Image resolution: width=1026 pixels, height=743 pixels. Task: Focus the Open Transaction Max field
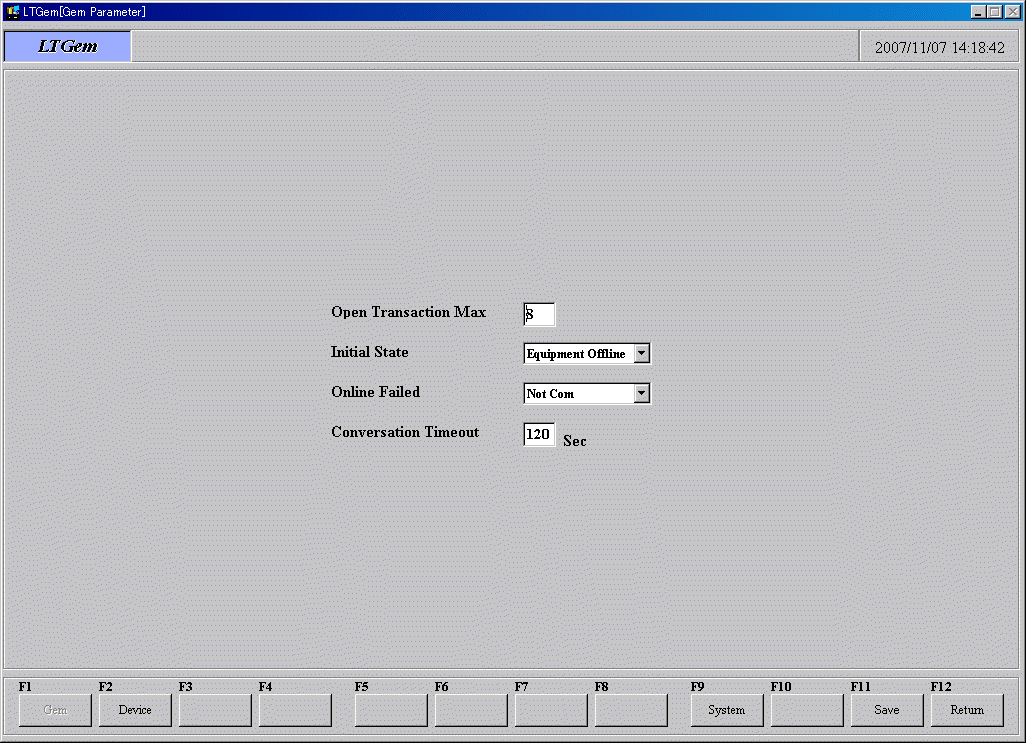(539, 314)
